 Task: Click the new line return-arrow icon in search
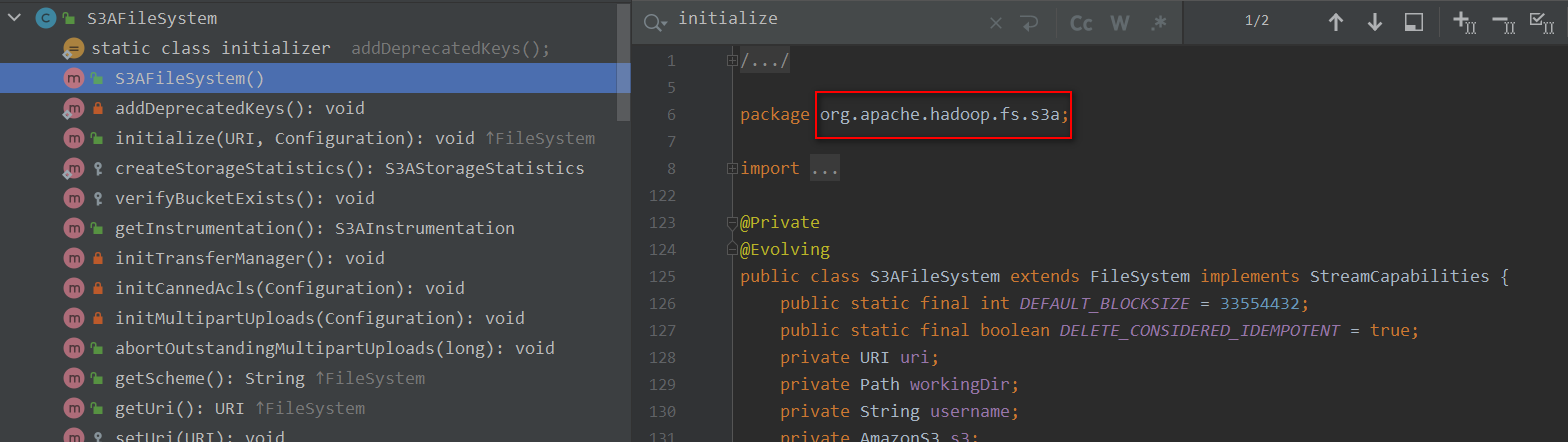point(1027,23)
